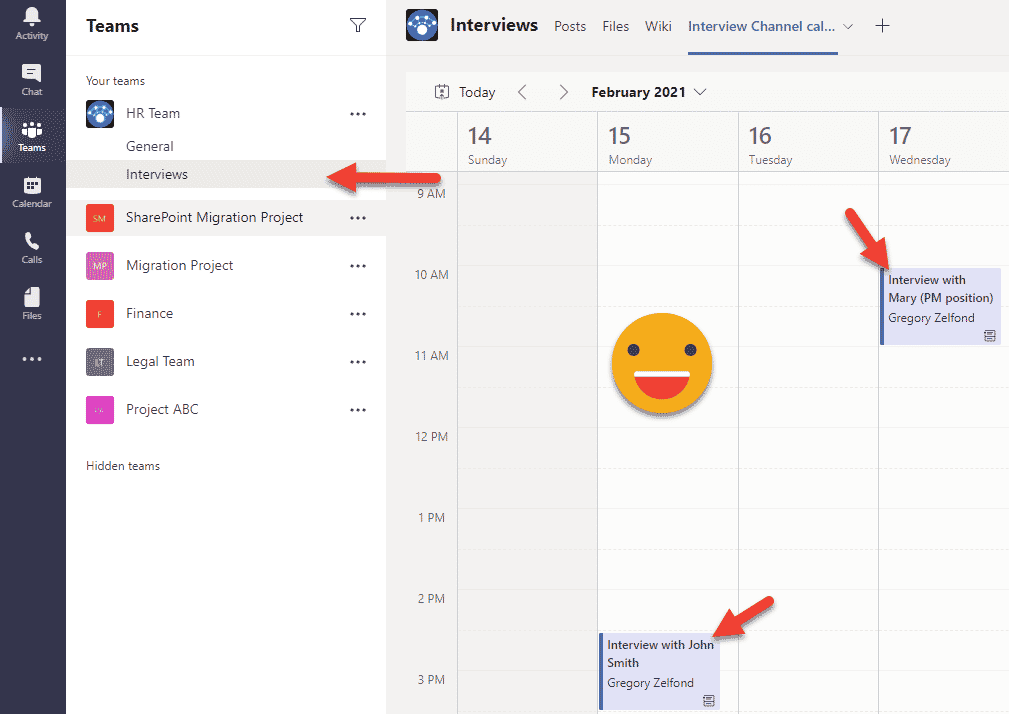Click the SharePoint Migration Project SM avatar
Viewport: 1009px width, 714px height.
100,218
